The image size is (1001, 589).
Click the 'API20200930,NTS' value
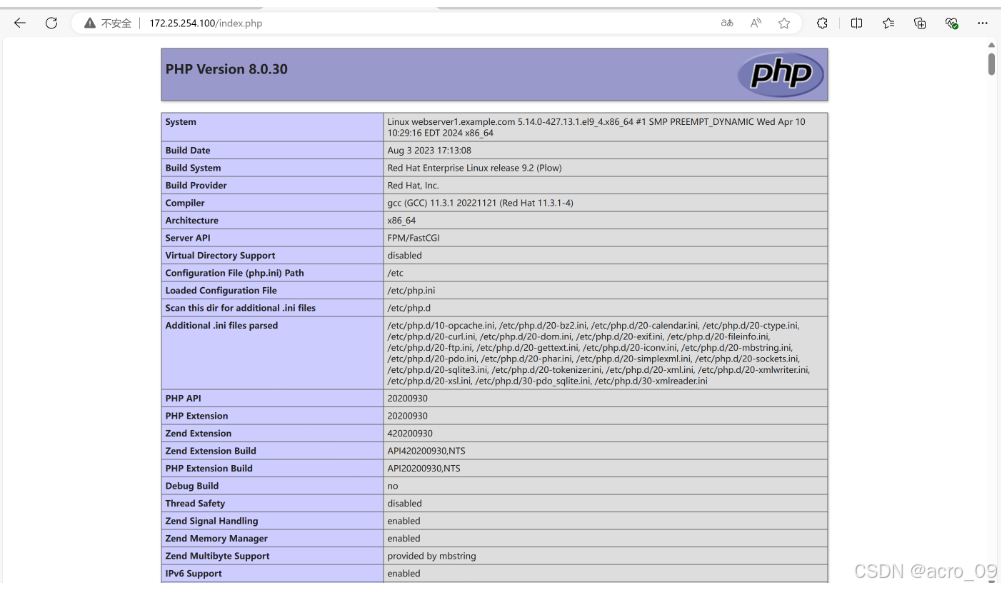click(423, 468)
